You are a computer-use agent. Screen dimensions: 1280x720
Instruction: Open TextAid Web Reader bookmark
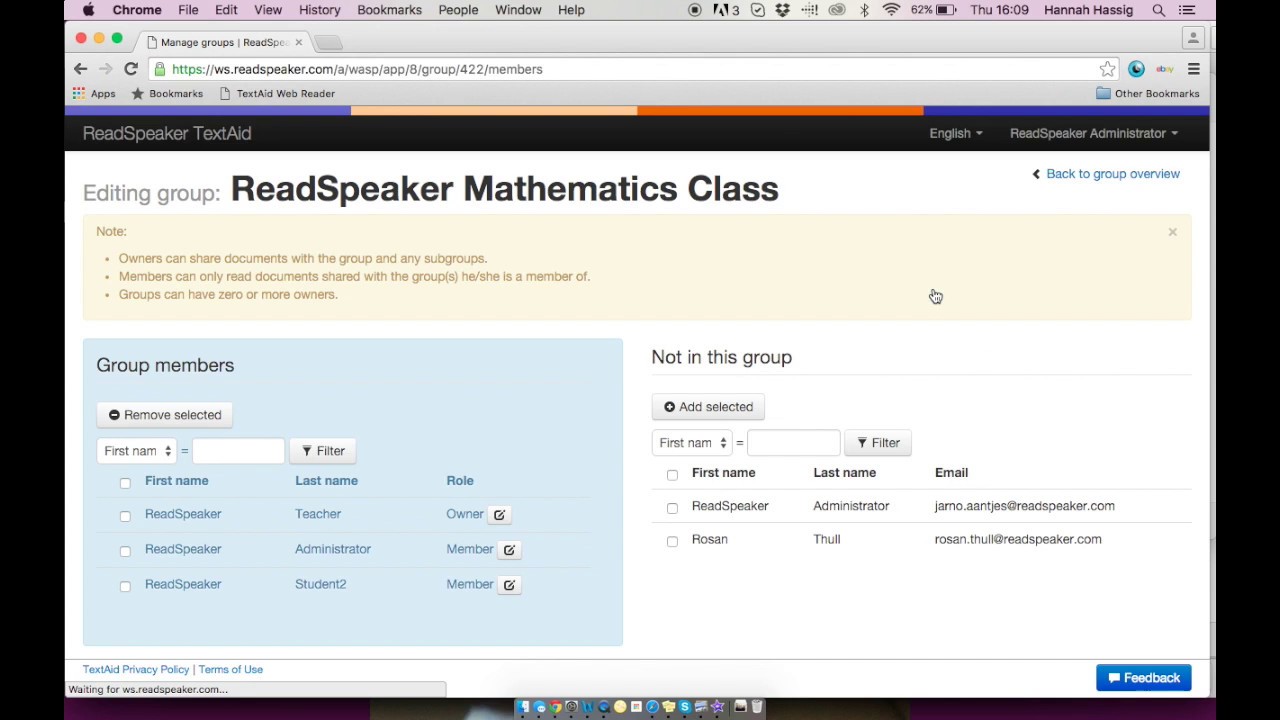277,93
